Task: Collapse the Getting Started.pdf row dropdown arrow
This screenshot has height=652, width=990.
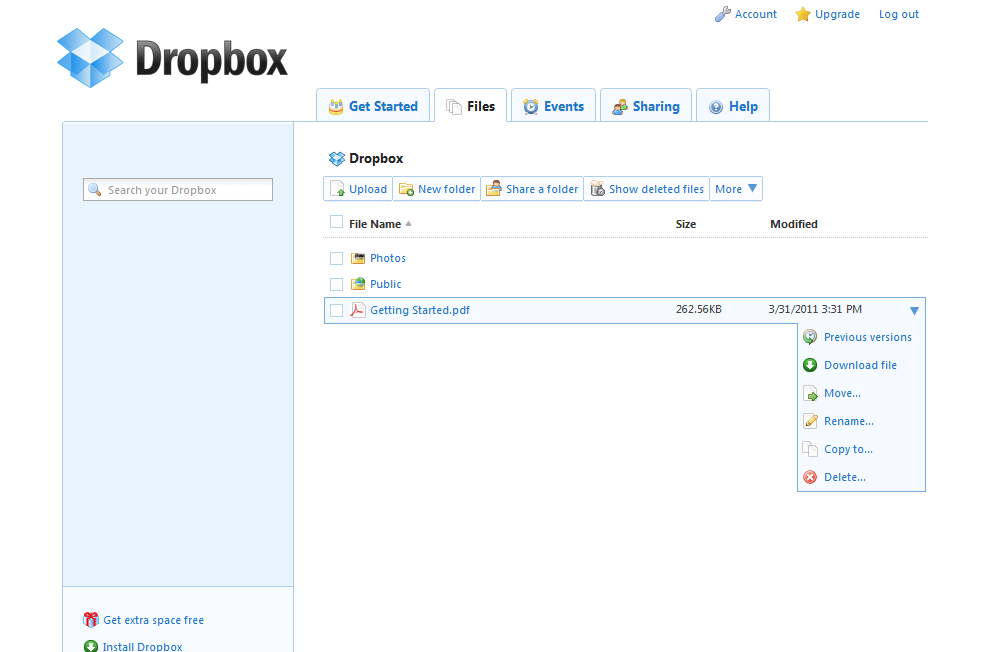Action: (914, 311)
